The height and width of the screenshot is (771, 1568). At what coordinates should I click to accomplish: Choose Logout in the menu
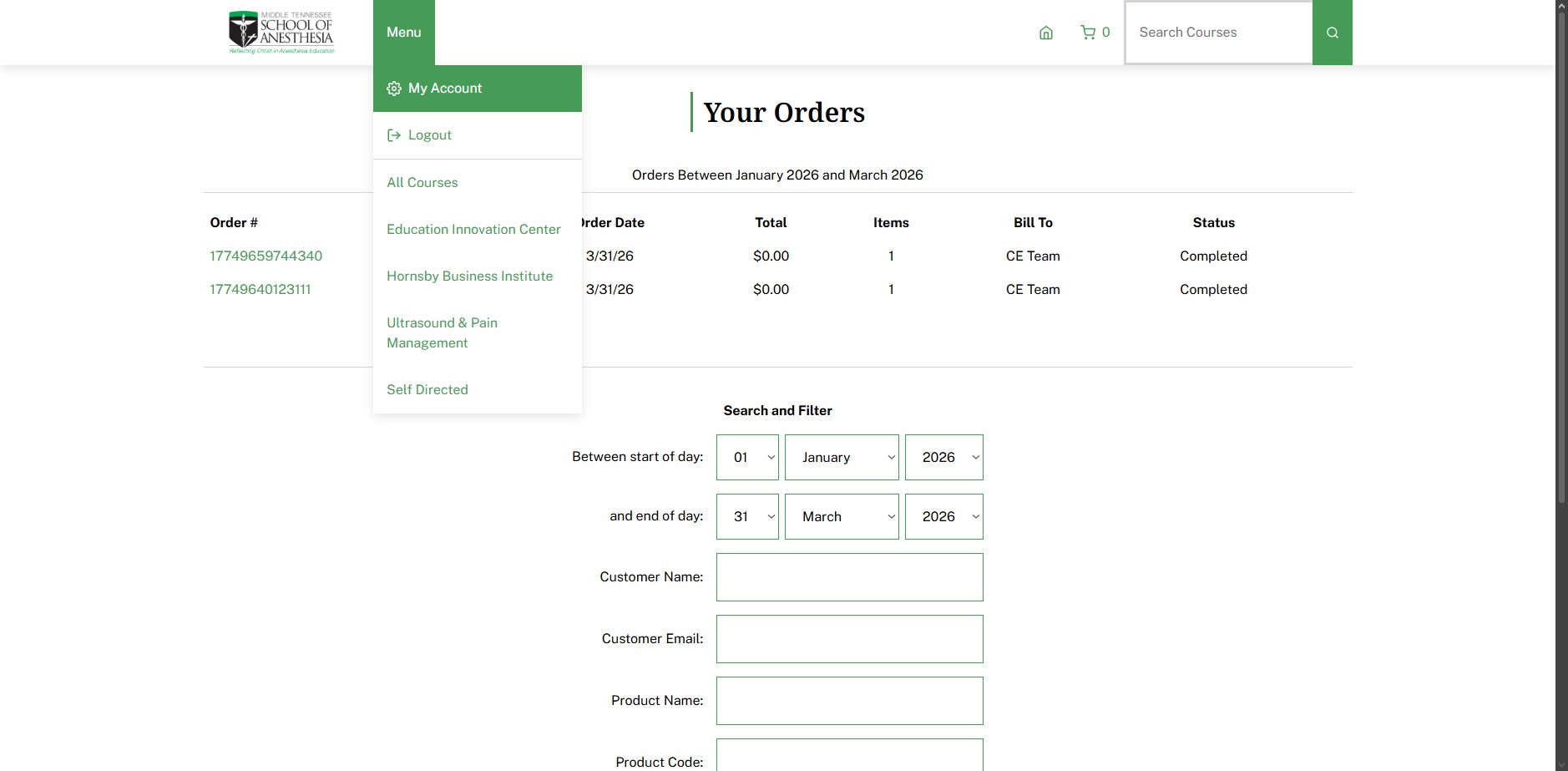point(478,135)
